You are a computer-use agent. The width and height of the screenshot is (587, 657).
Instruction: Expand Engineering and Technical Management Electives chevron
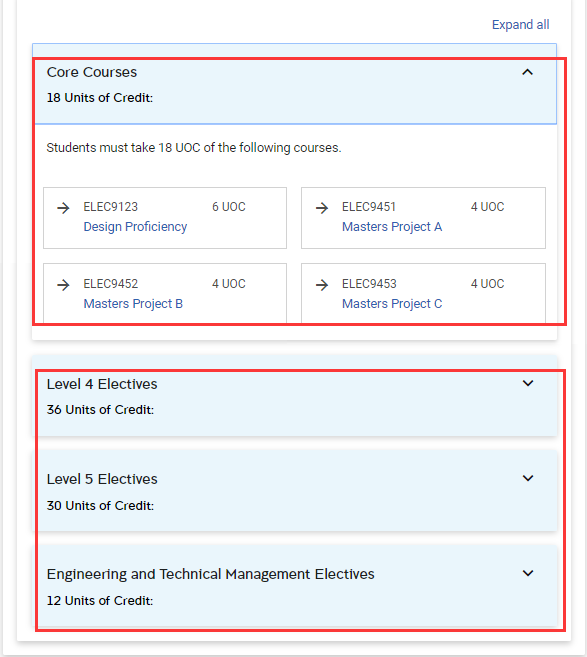click(x=528, y=573)
